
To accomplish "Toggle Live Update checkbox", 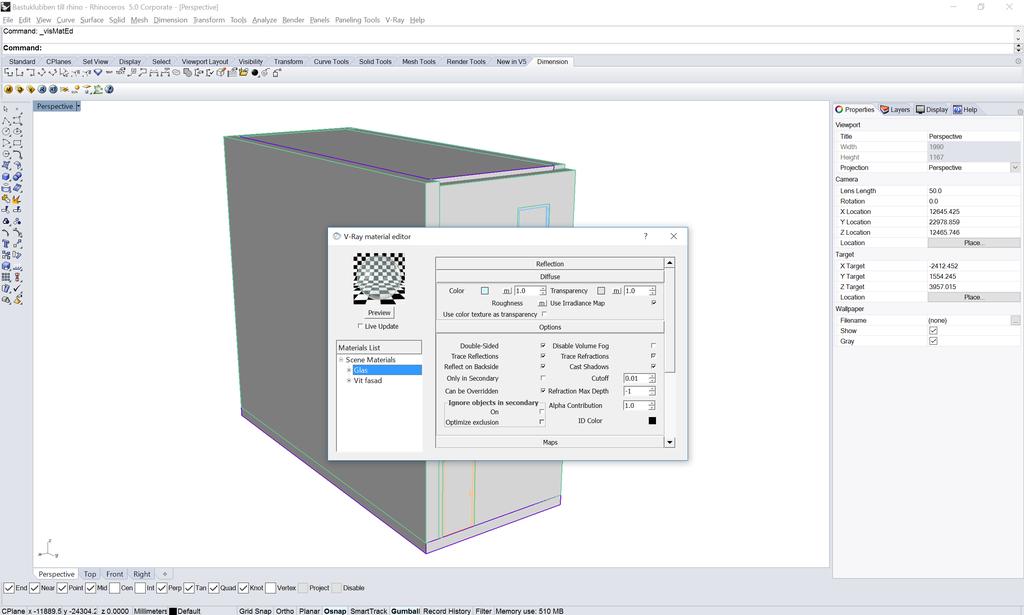I will (x=360, y=326).
